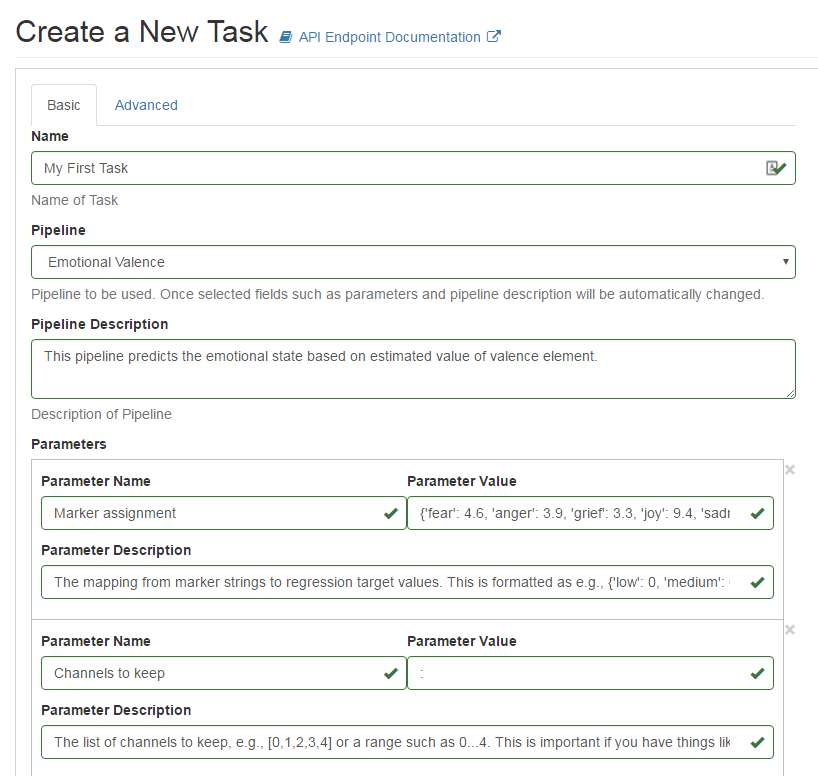Click the Name of Task help text
Viewport: 818px width, 776px height.
[75, 200]
